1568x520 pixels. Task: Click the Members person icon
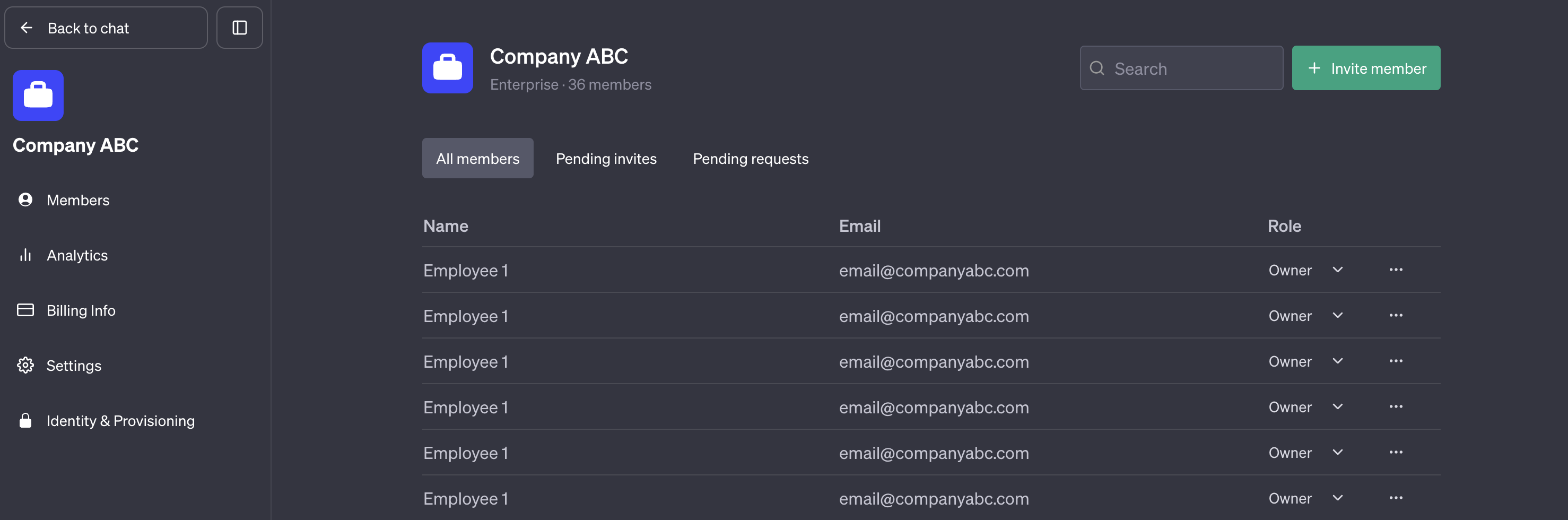25,200
